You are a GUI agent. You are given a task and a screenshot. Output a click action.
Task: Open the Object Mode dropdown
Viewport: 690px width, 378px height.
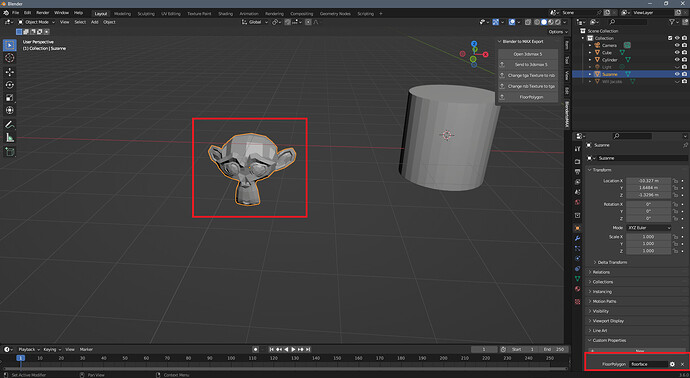click(37, 22)
